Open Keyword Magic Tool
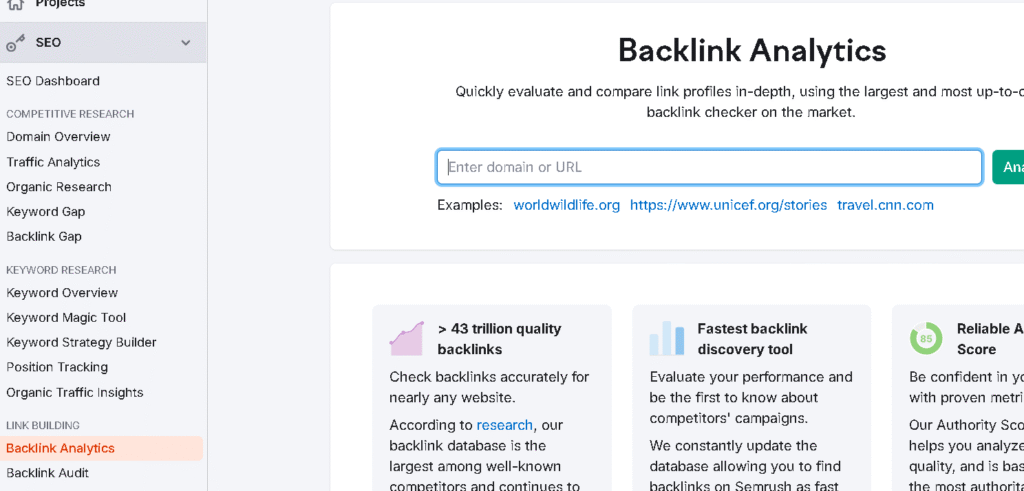The image size is (1024, 491). (66, 318)
